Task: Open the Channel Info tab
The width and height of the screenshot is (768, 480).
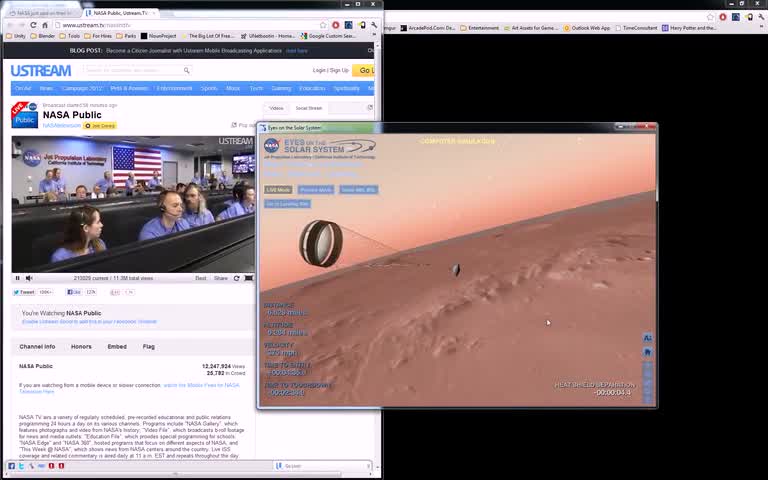Action: tap(37, 347)
